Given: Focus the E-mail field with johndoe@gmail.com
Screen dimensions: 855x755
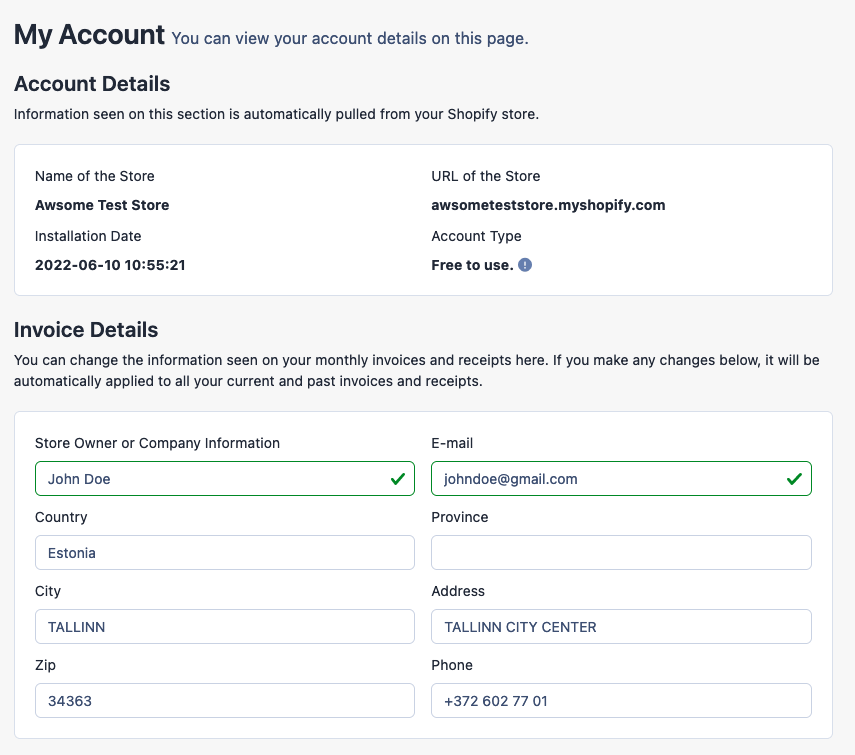Looking at the screenshot, I should [621, 479].
